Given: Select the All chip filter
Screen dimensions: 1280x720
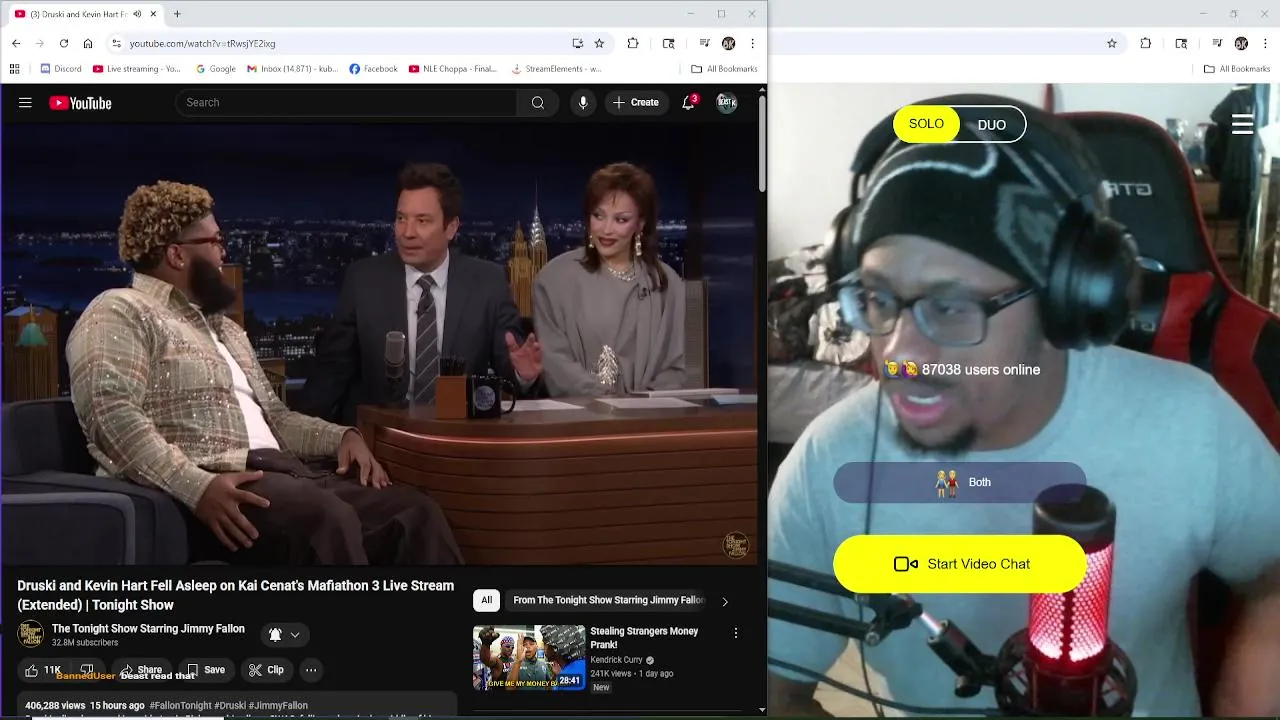Looking at the screenshot, I should coord(486,600).
